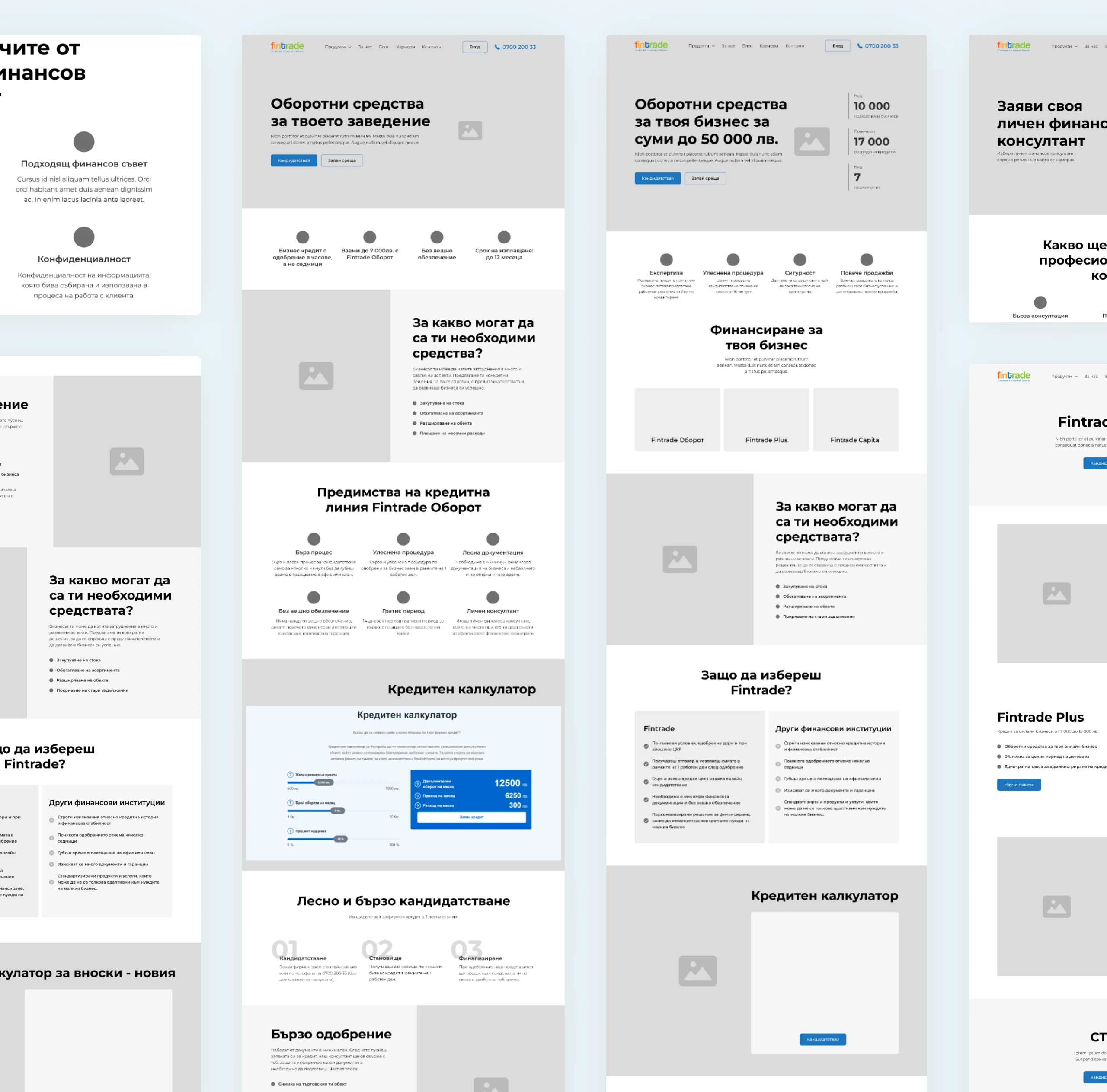Click the circle icon above Повече продажби
Viewport: 1107px width, 1092px height.
point(867,259)
